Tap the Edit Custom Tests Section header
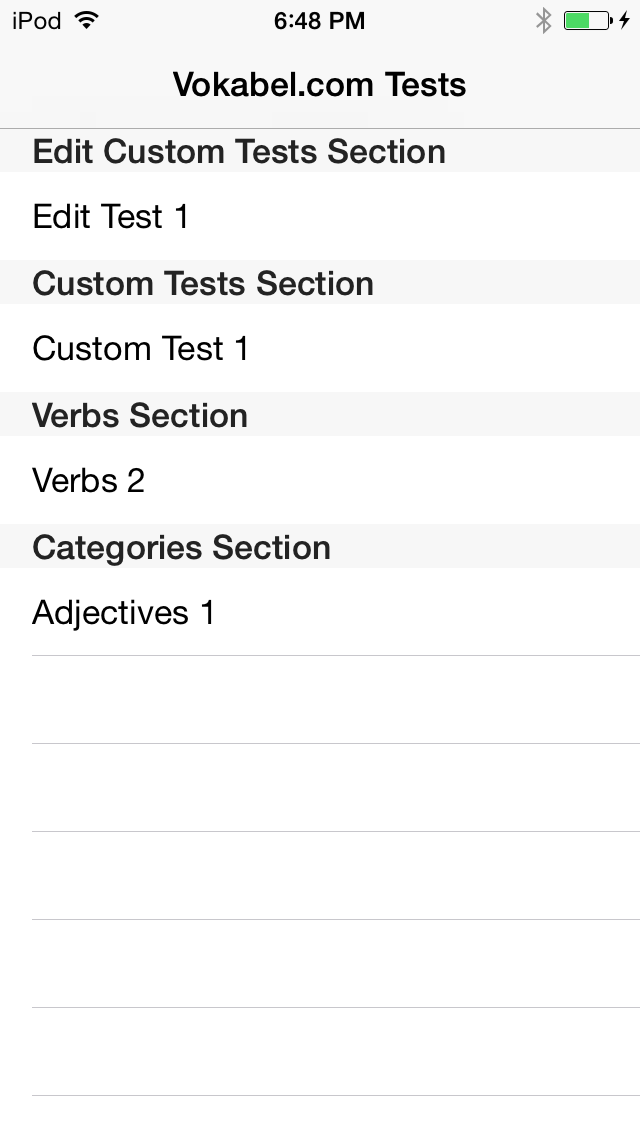 click(239, 152)
